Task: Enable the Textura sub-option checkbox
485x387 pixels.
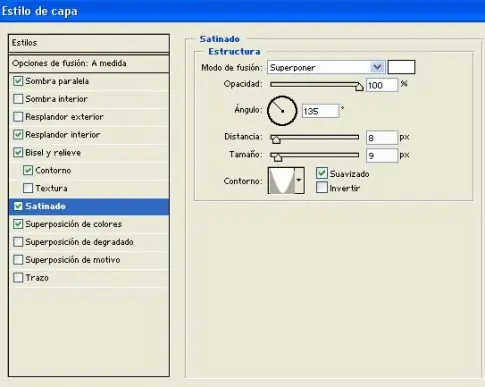Action: click(x=28, y=188)
